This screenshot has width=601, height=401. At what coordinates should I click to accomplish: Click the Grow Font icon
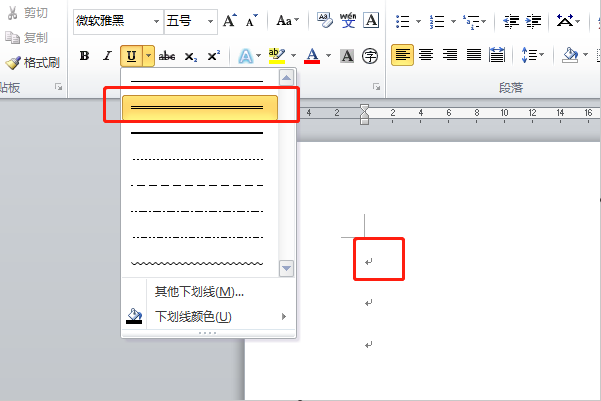click(x=230, y=20)
